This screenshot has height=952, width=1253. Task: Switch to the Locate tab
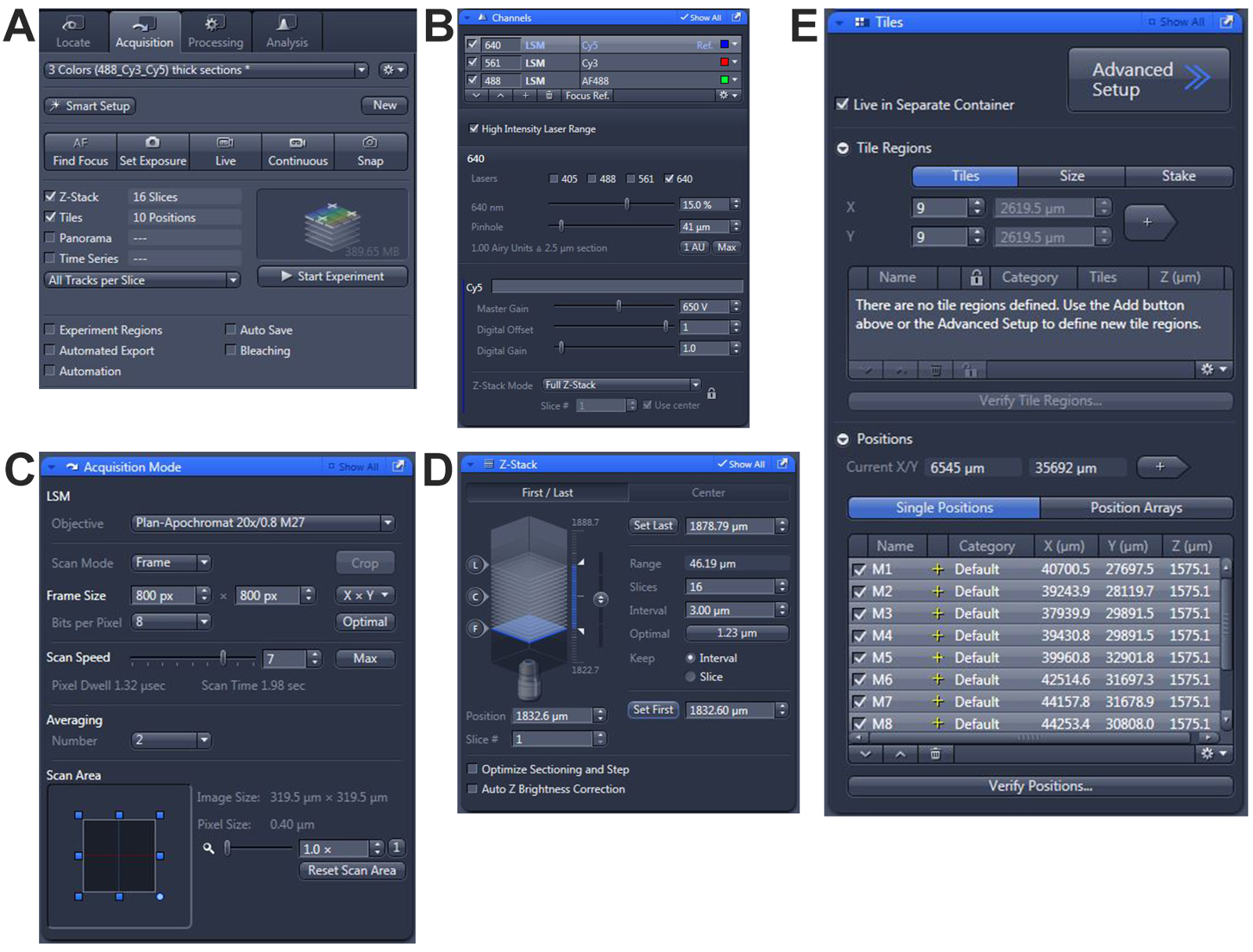[73, 32]
